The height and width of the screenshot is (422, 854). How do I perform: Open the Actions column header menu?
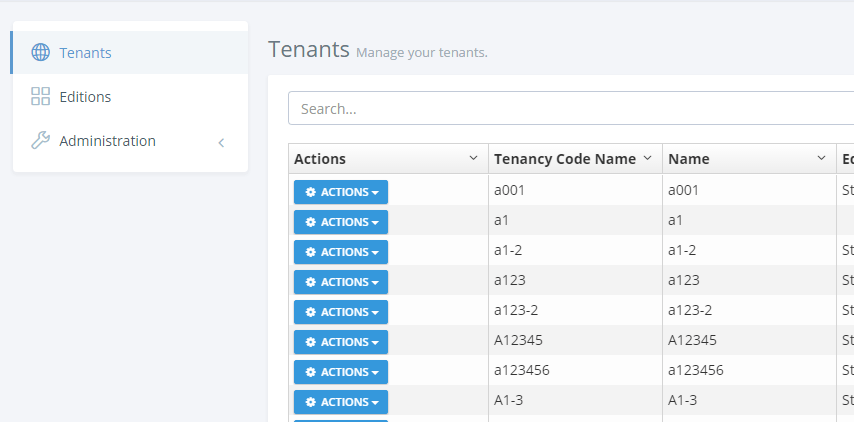click(473, 158)
